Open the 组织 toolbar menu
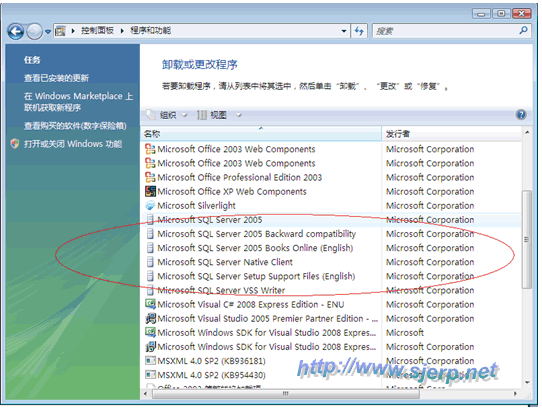 click(x=167, y=115)
